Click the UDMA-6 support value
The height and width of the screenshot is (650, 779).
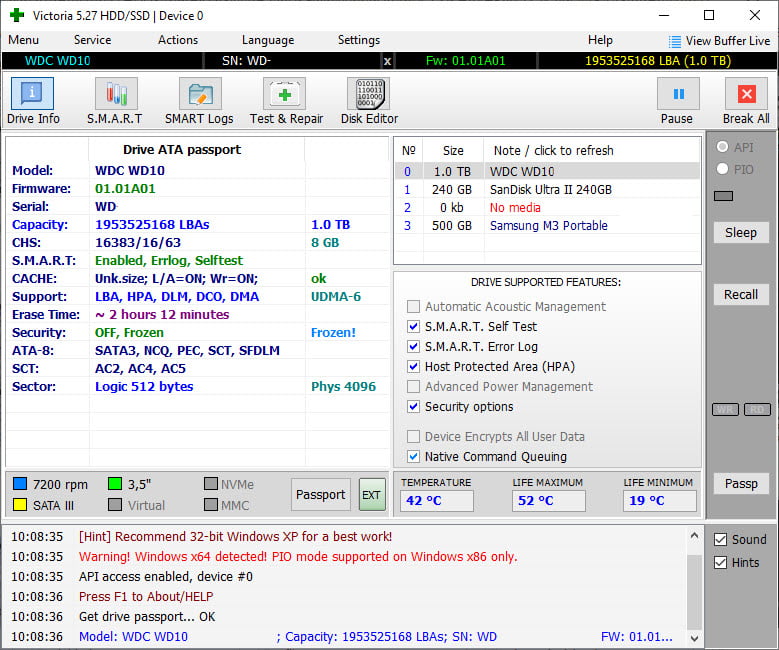pyautogui.click(x=336, y=297)
